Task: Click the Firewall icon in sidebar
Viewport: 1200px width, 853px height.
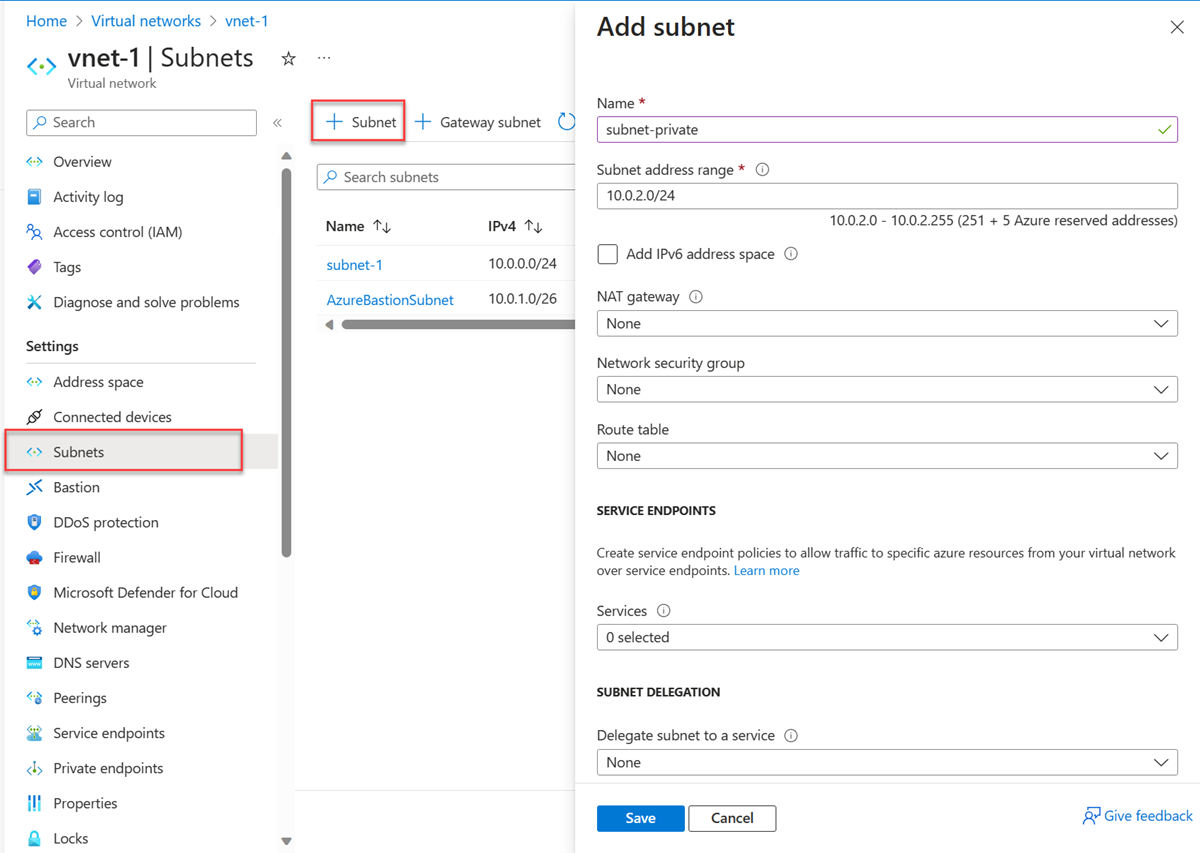Action: (x=35, y=558)
